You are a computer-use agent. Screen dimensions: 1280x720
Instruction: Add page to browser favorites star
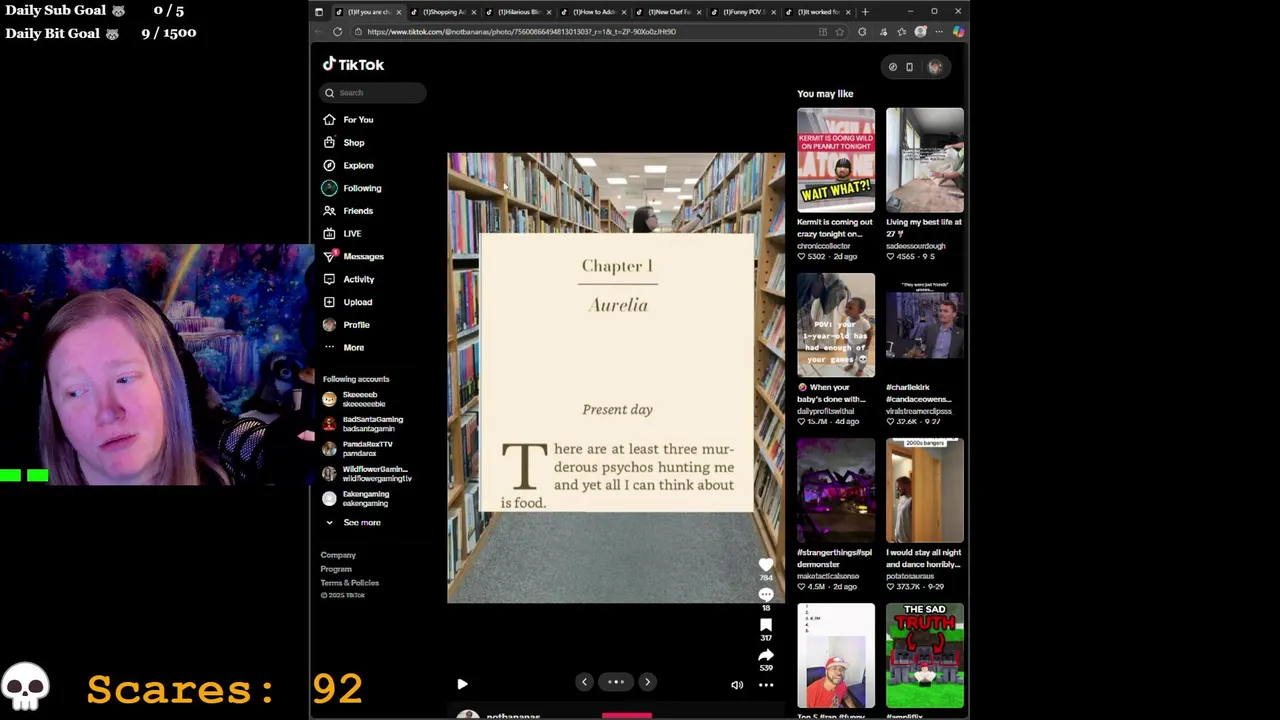point(839,32)
